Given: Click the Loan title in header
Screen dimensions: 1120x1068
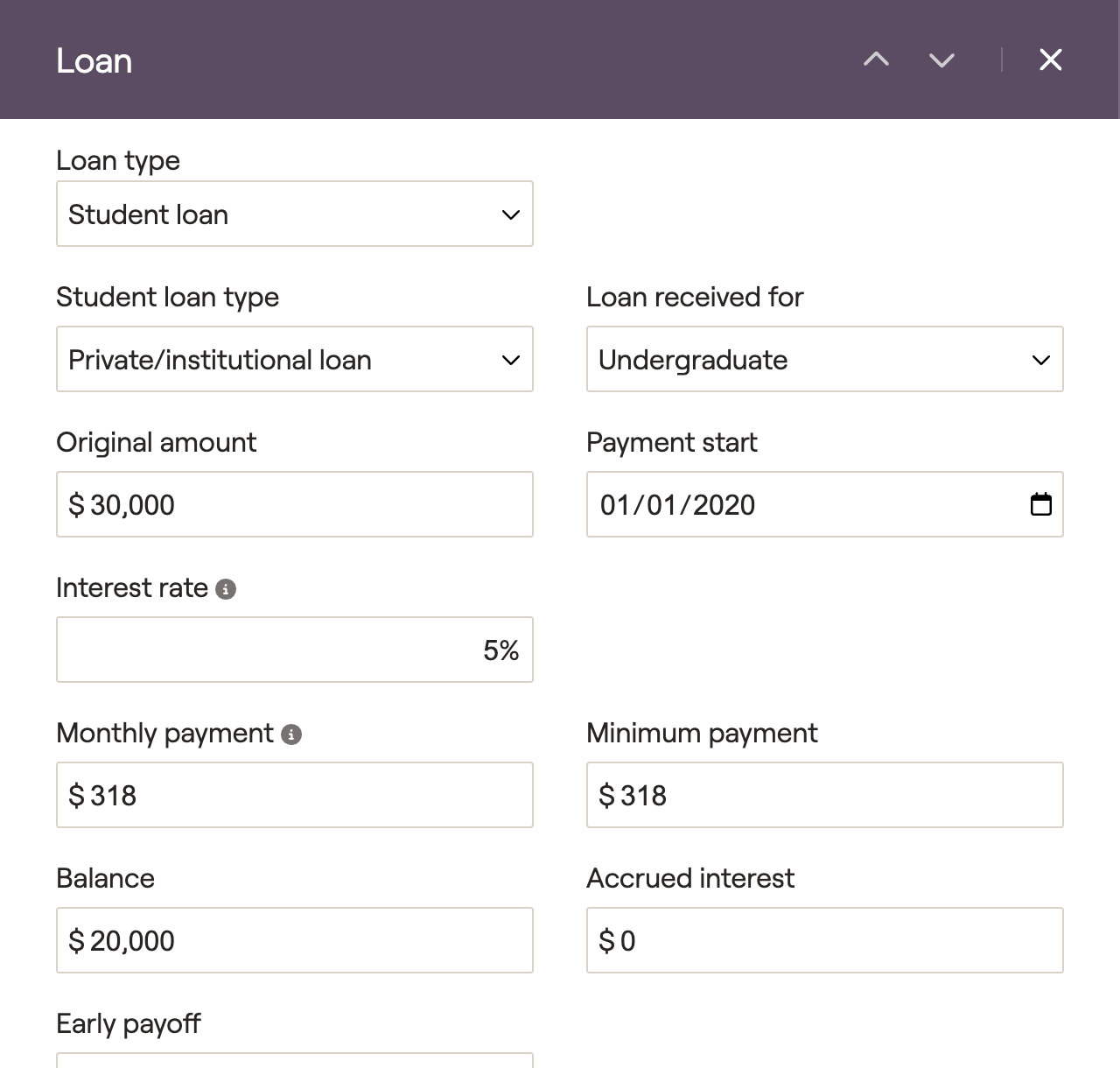Looking at the screenshot, I should 94,60.
